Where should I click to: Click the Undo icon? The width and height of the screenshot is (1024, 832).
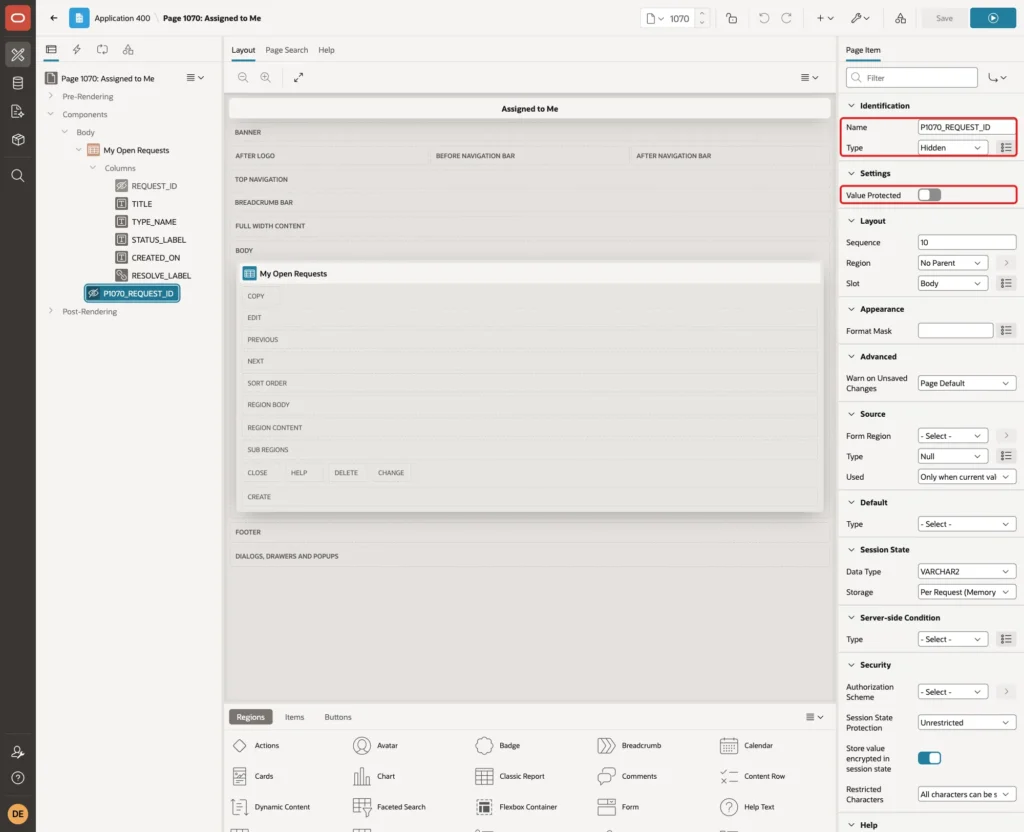click(763, 18)
